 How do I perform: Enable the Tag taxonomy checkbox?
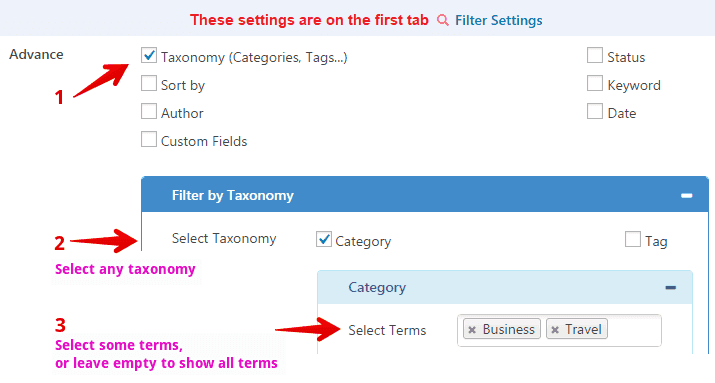coord(632,239)
